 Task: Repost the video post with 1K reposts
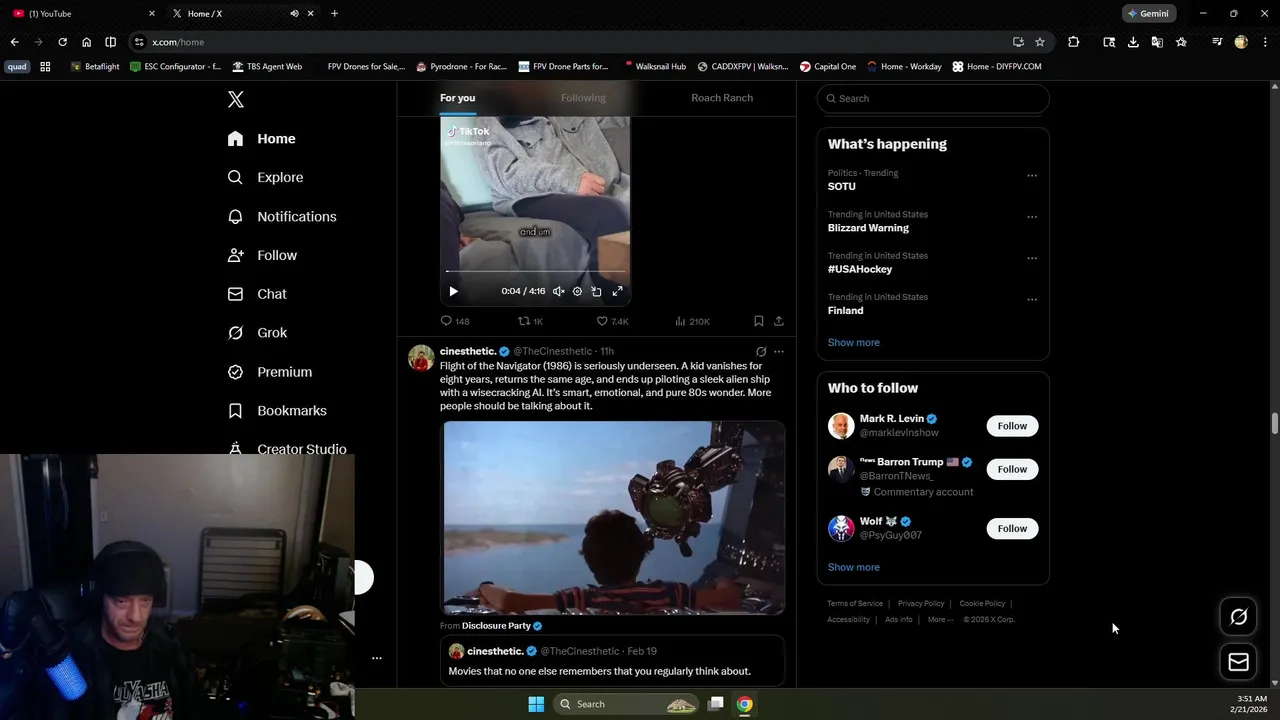coord(530,321)
